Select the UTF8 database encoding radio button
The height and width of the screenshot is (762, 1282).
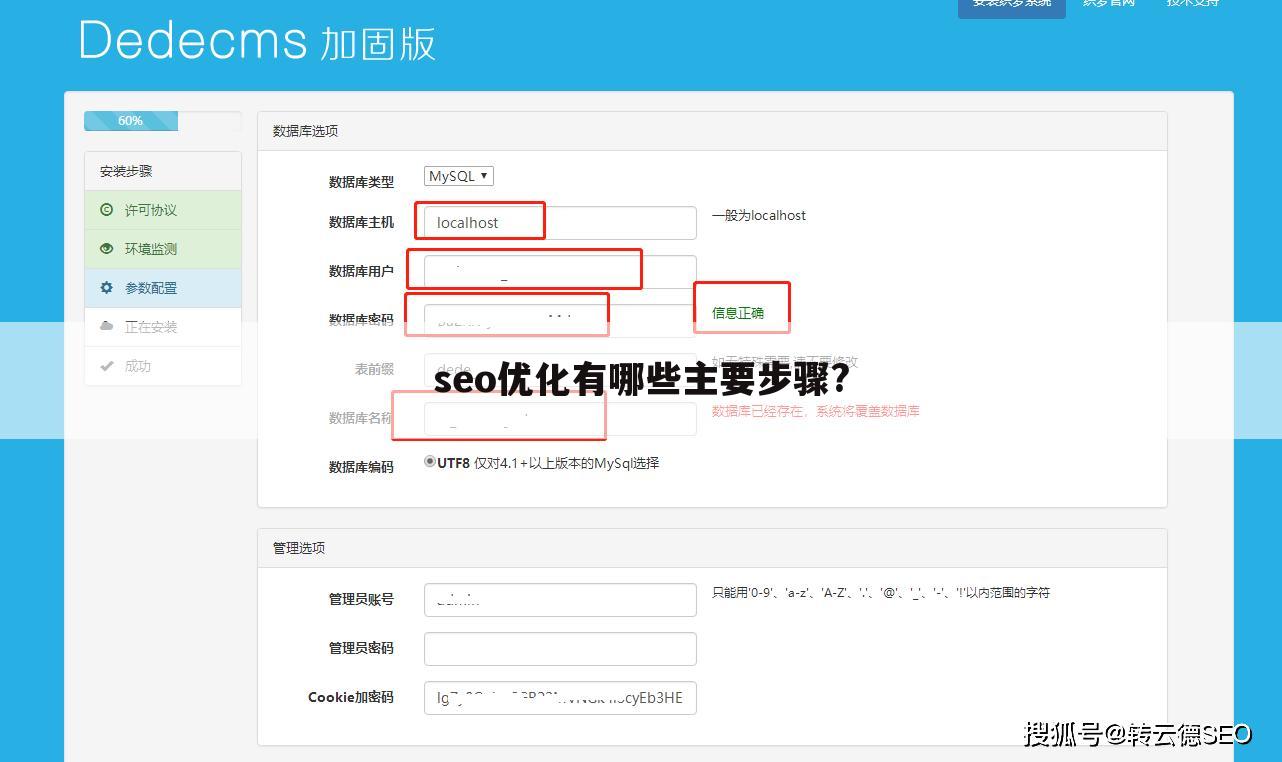(430, 462)
